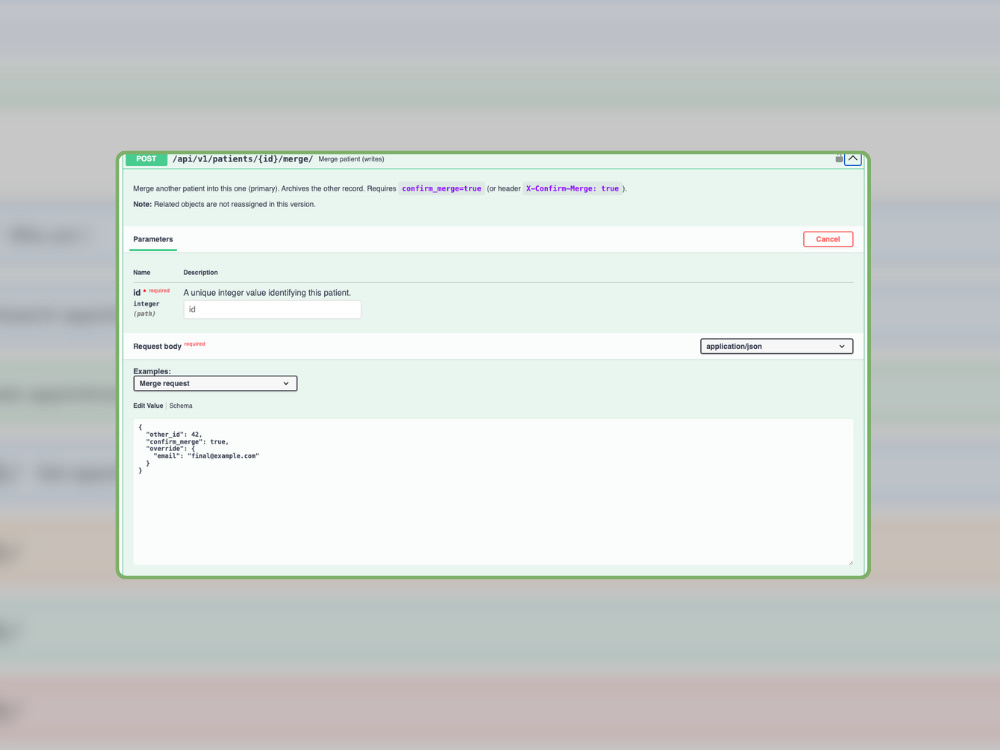The image size is (1000, 750).
Task: Click the authorization lock icon
Action: [x=839, y=159]
